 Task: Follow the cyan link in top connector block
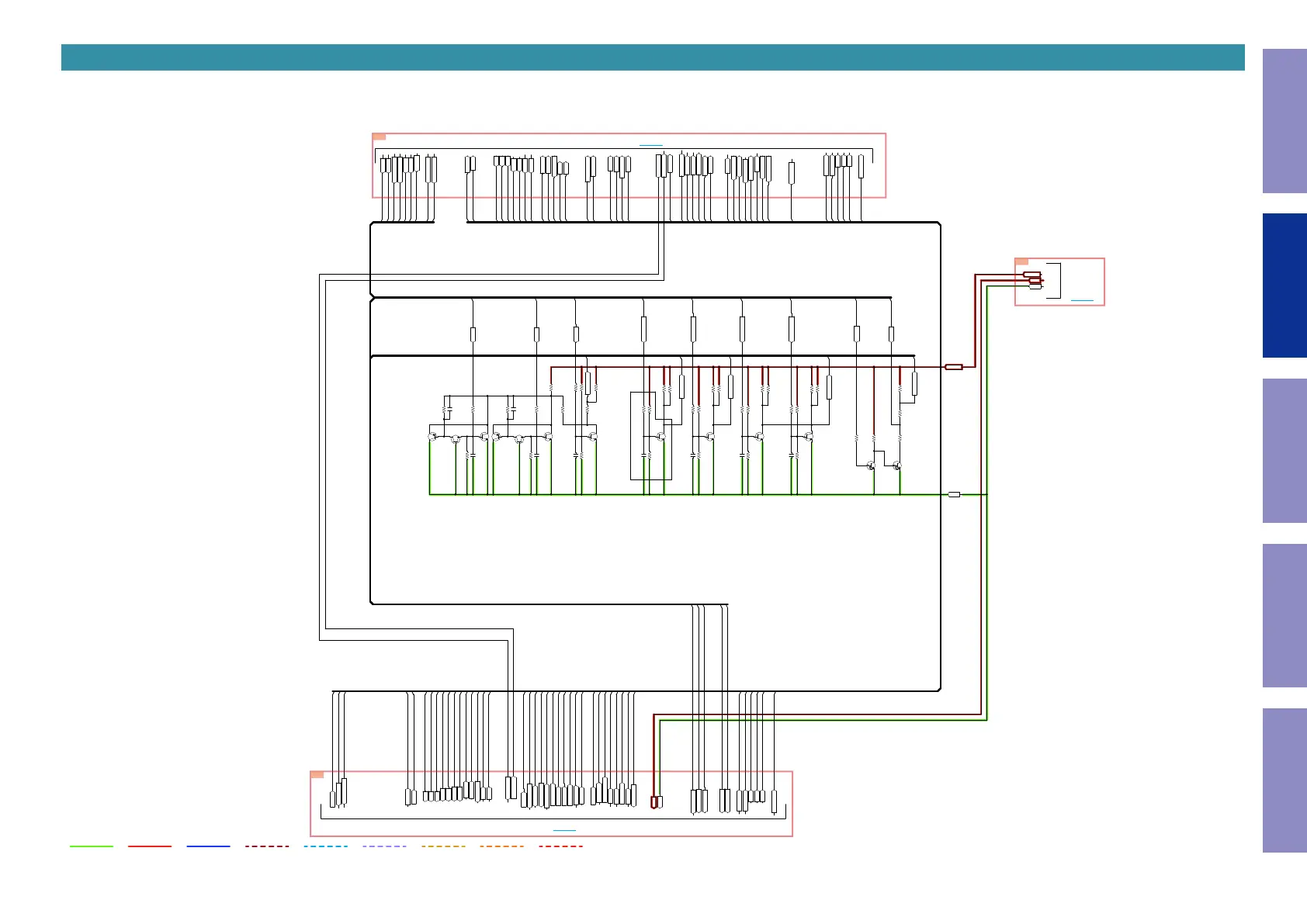650,145
